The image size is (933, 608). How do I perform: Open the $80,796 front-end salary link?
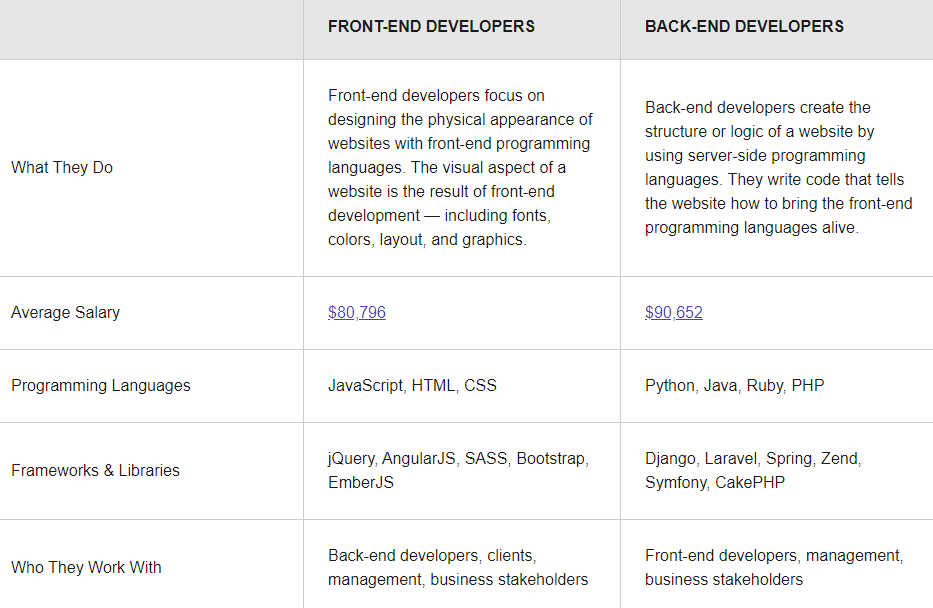356,312
